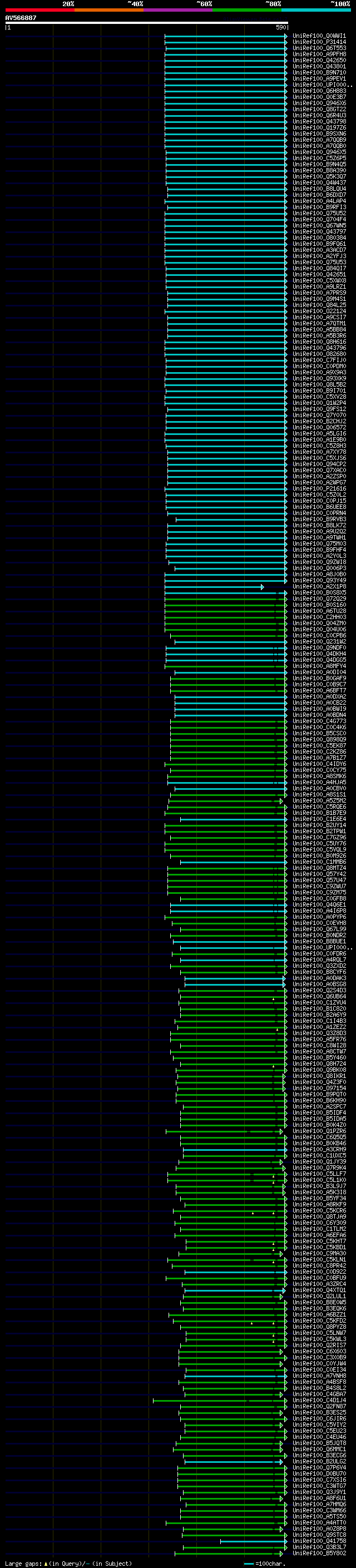Click the white query sequence bar
The height and width of the screenshot is (1568, 356).
pos(147,23)
